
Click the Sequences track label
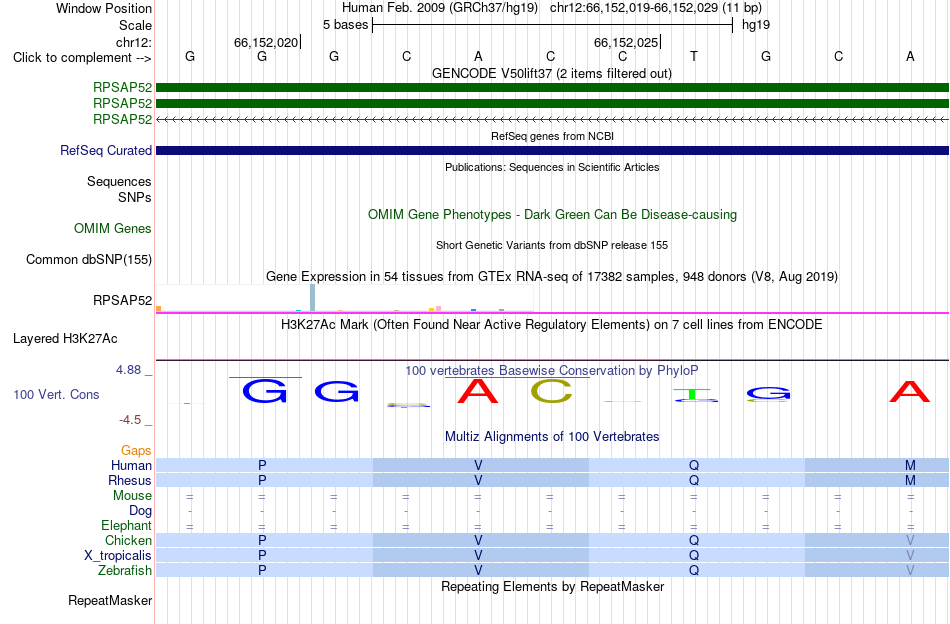(x=119, y=182)
